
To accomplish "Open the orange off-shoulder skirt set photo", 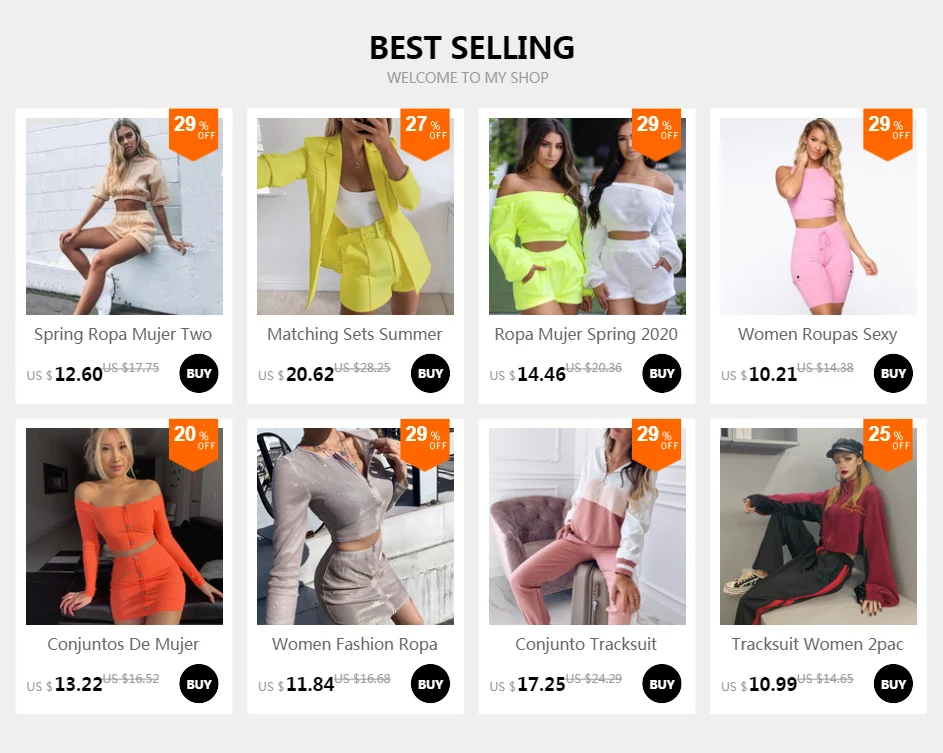I will pos(124,526).
